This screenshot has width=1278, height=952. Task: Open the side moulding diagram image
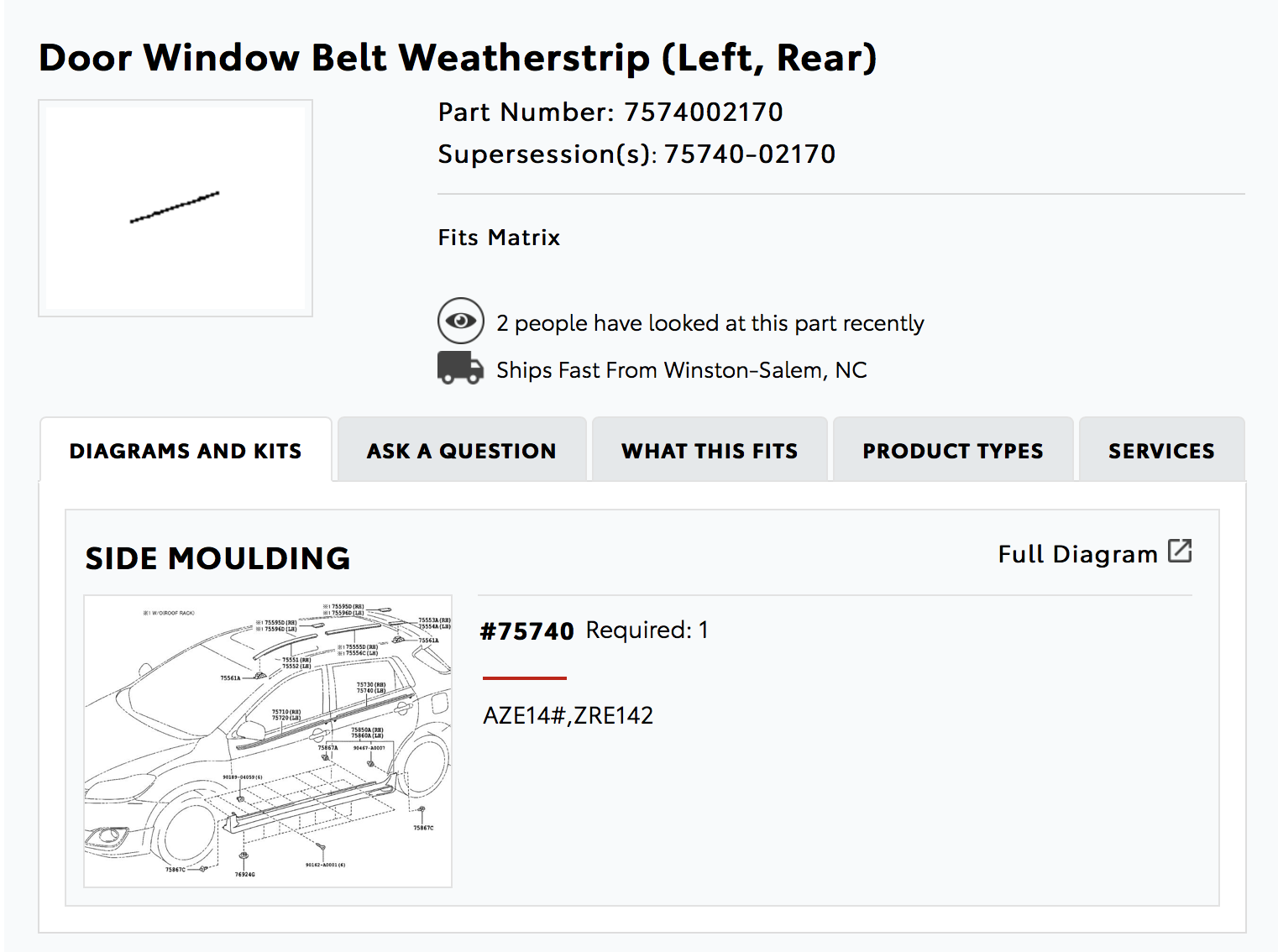[268, 741]
